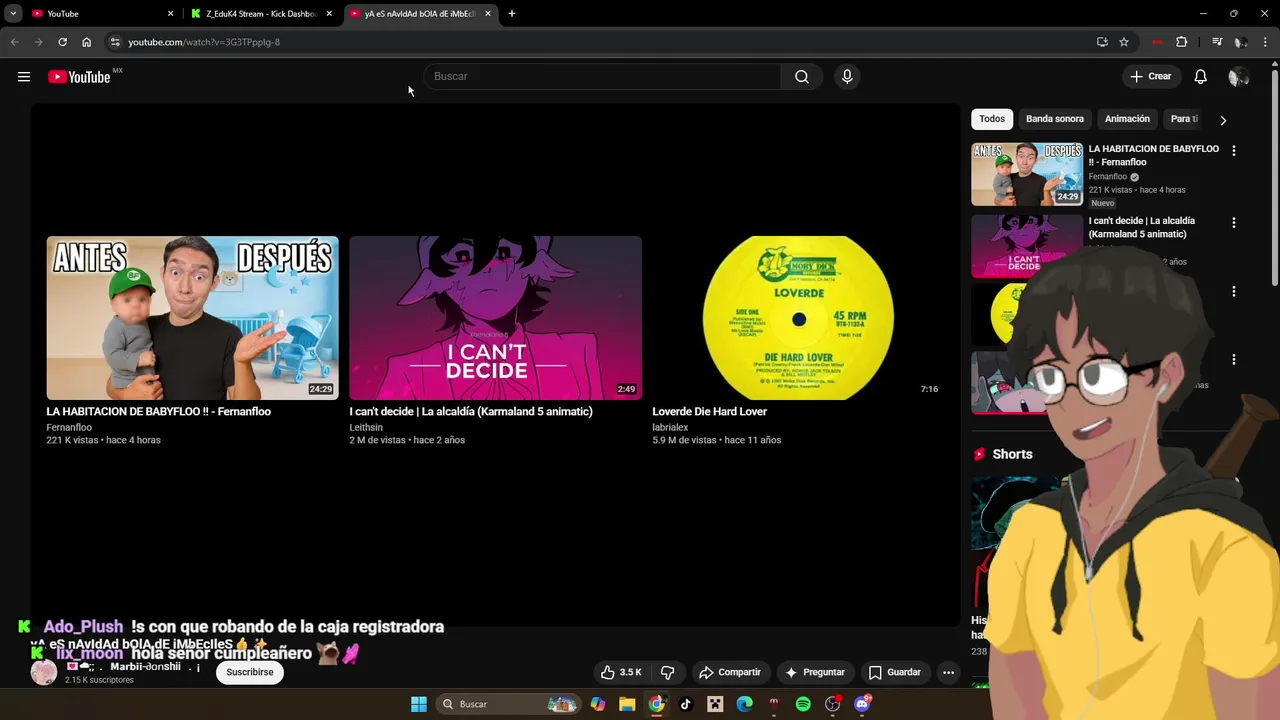Open File Explorer from taskbar

(627, 704)
